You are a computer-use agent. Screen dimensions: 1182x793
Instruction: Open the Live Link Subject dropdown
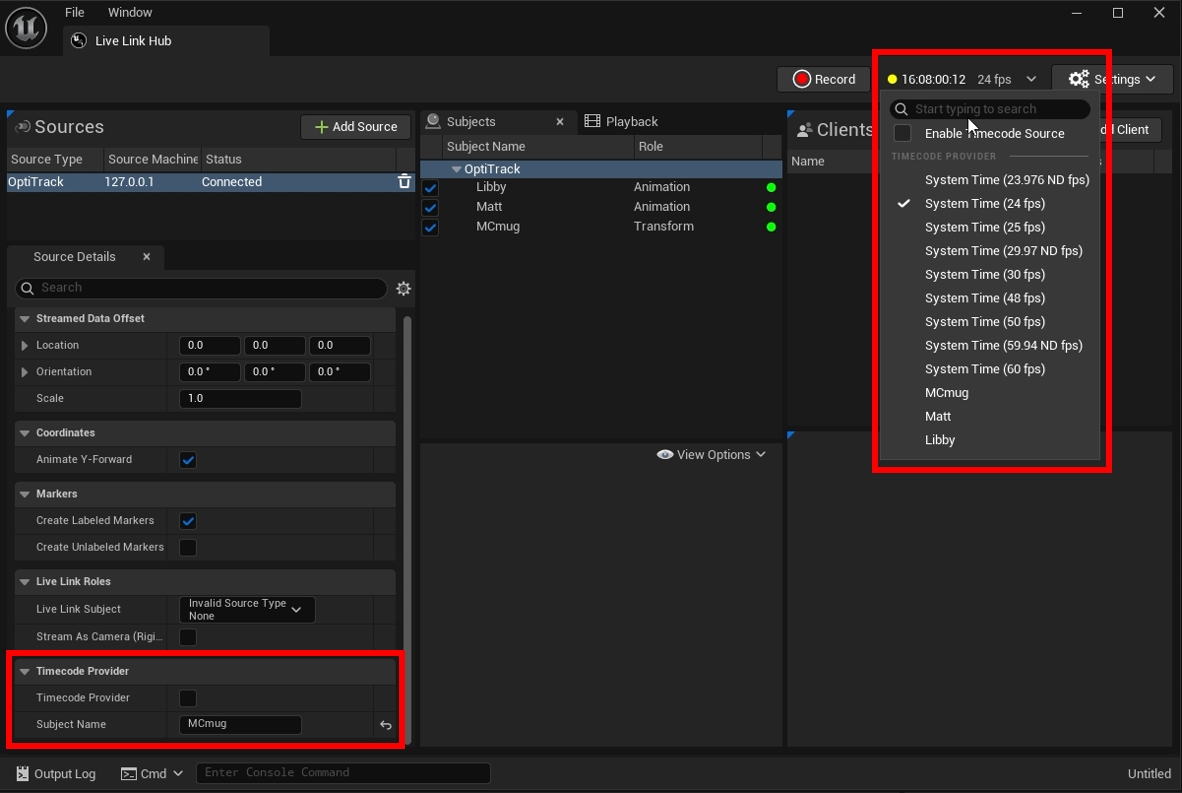246,609
